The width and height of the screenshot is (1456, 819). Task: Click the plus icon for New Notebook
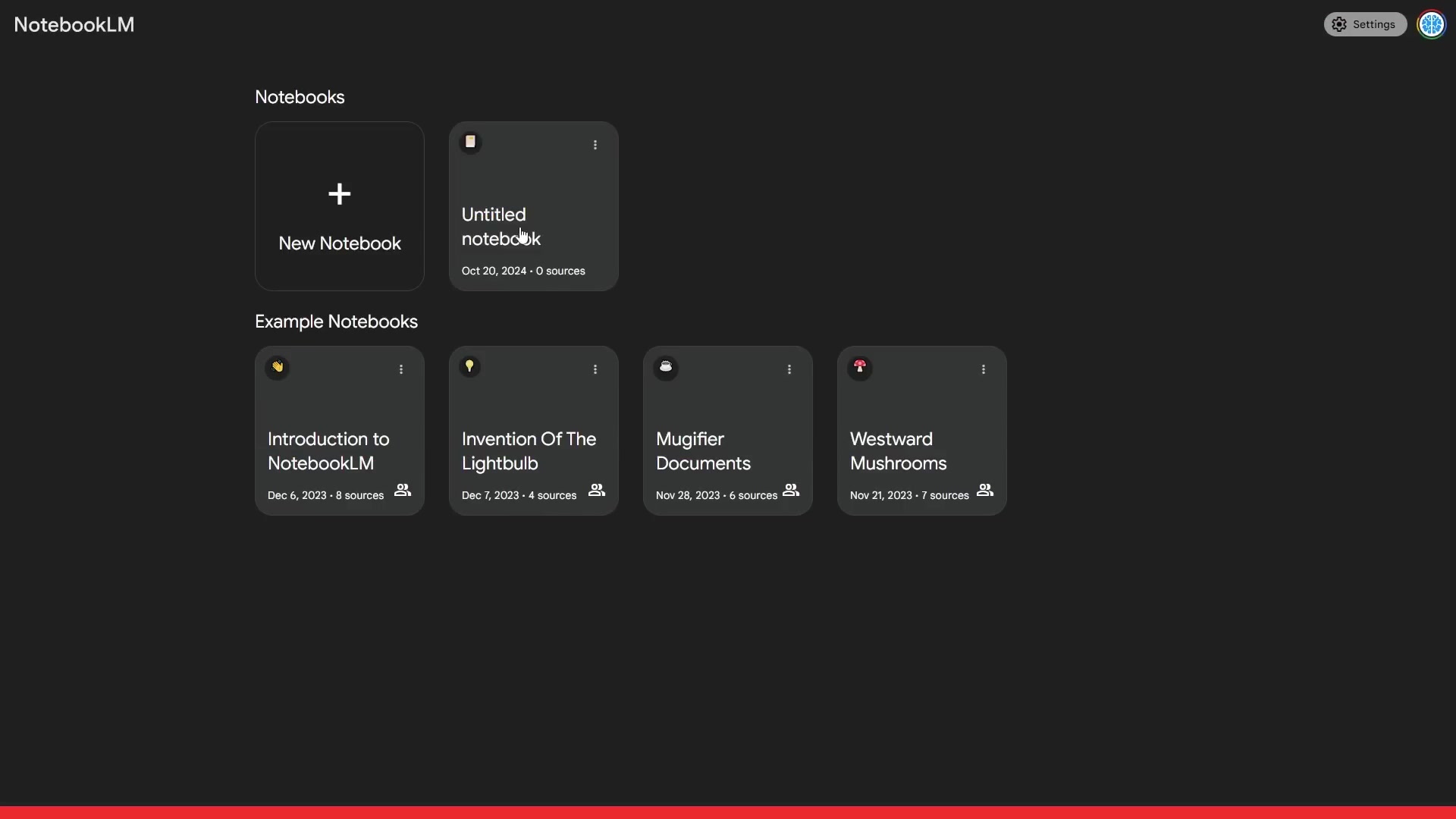339,194
